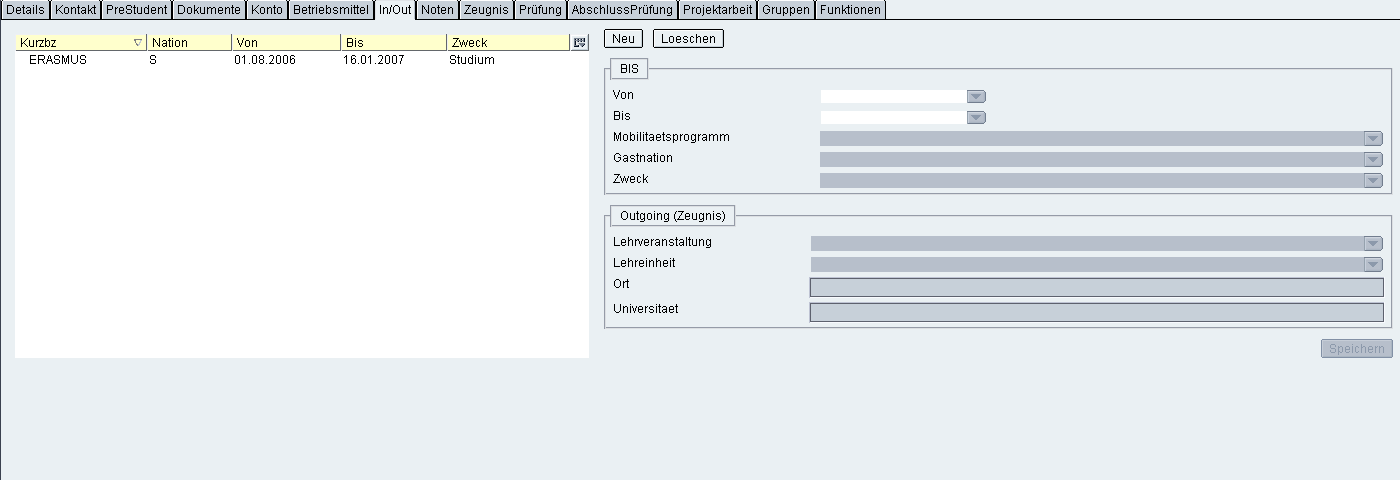Open the Lehrveranstaltung dropdown
Image resolution: width=1400 pixels, height=480 pixels.
pos(1372,243)
